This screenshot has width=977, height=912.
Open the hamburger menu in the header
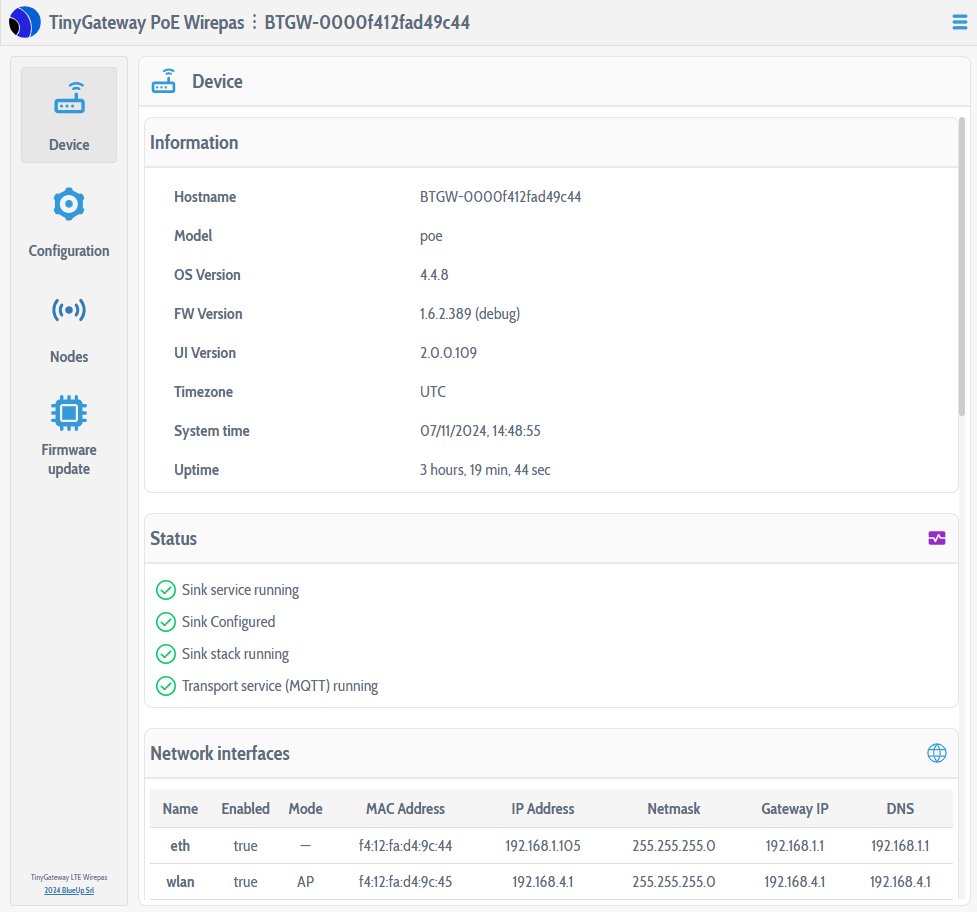(x=959, y=23)
